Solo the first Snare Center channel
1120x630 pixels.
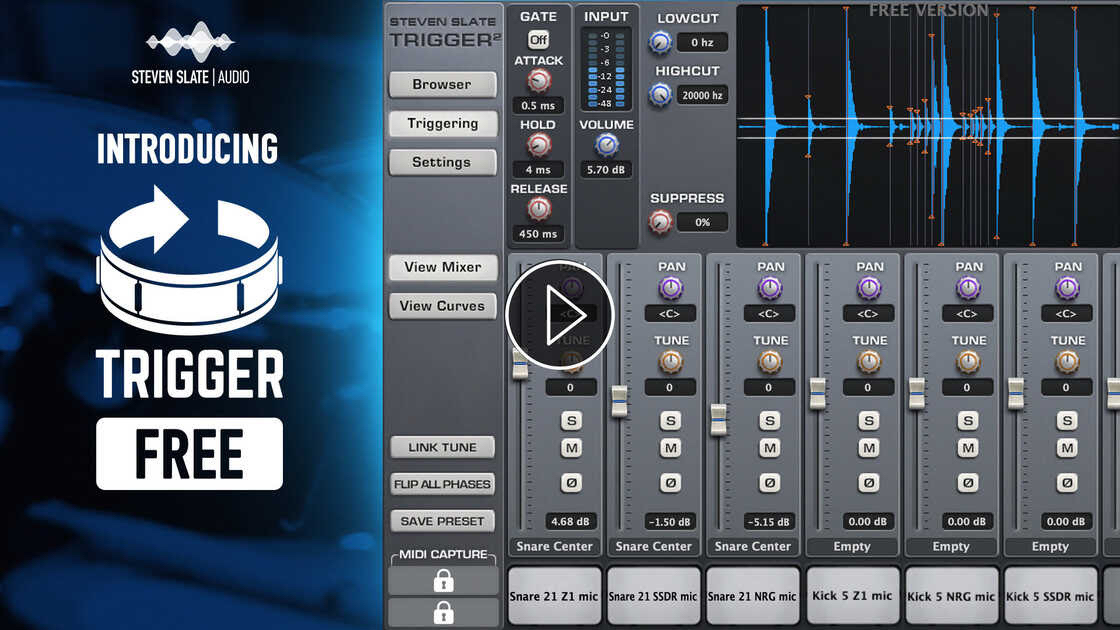tap(571, 420)
